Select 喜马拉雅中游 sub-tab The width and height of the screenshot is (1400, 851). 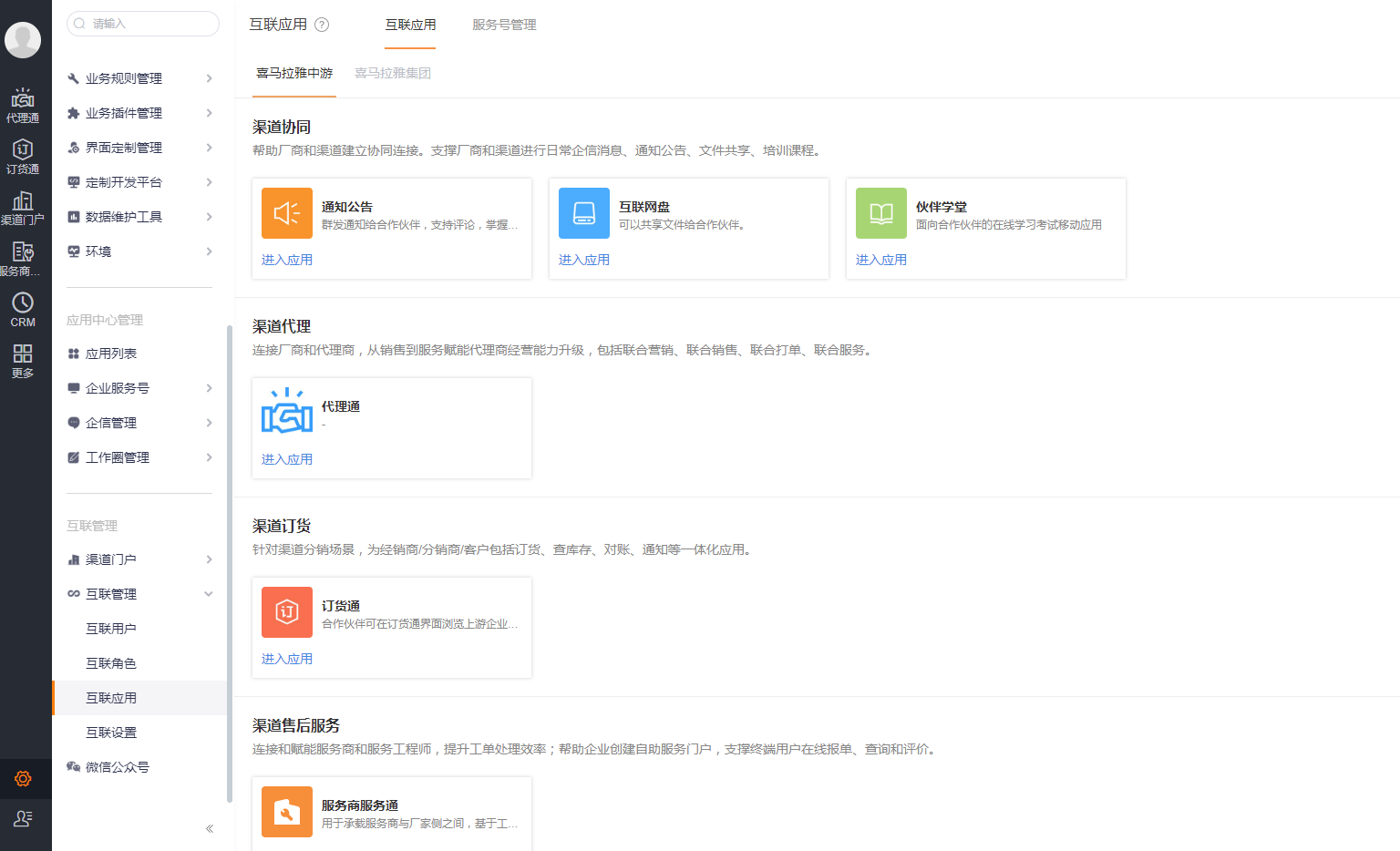pos(294,73)
